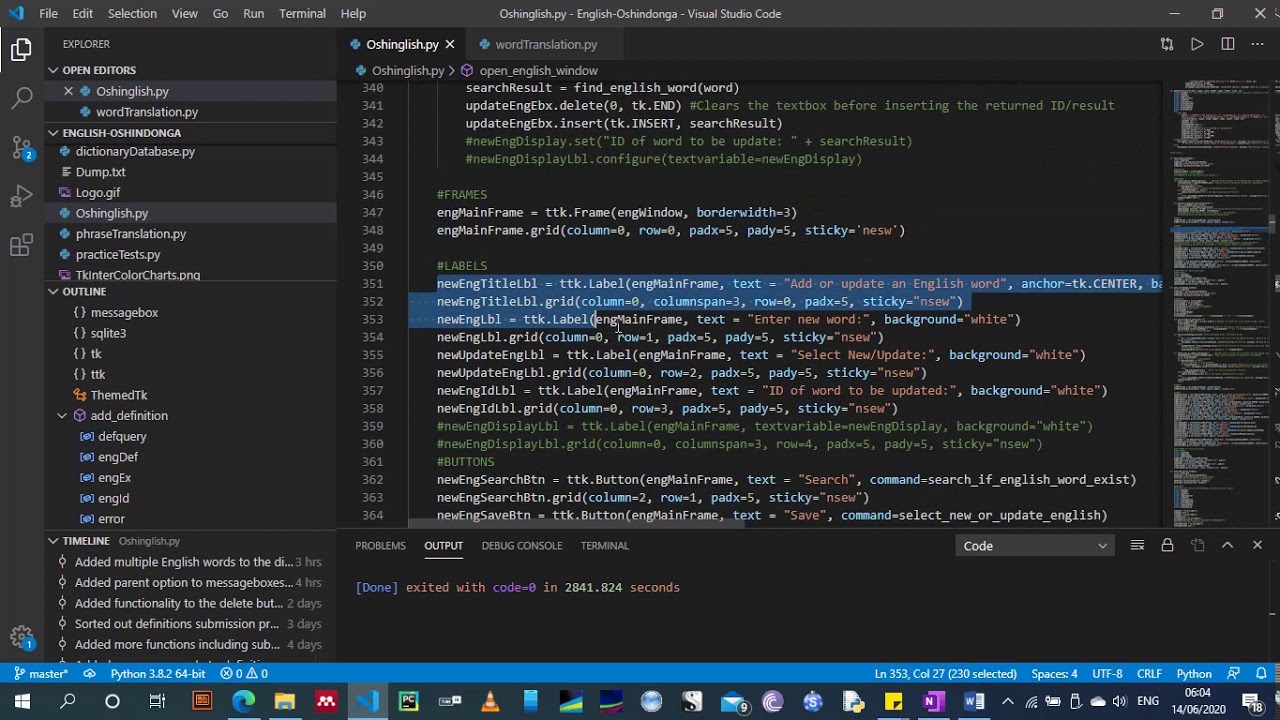Open the File menu
The image size is (1280, 720).
point(48,13)
